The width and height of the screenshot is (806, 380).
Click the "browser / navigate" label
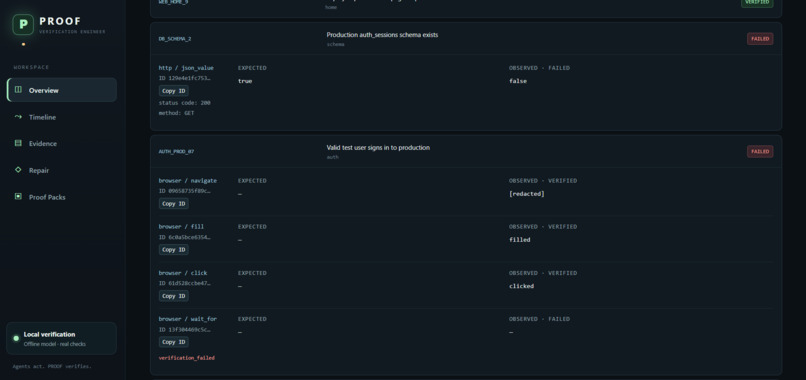tap(188, 180)
